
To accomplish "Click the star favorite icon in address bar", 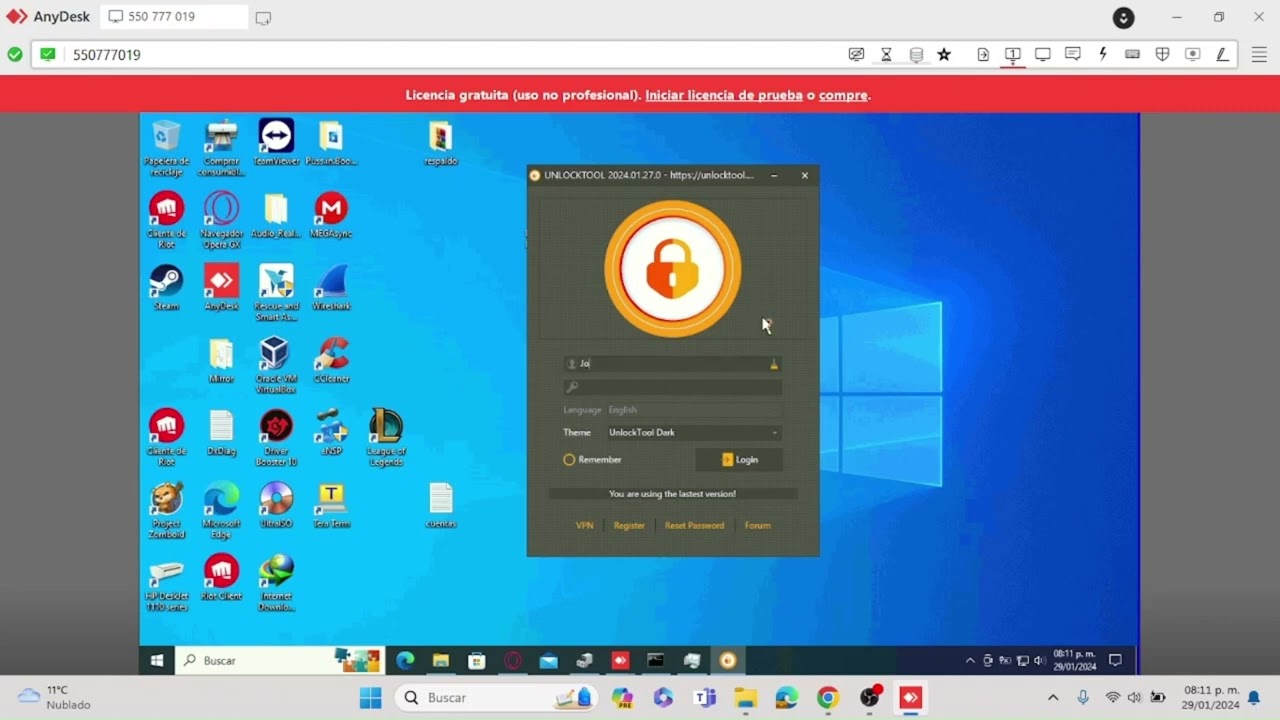I will 944,55.
